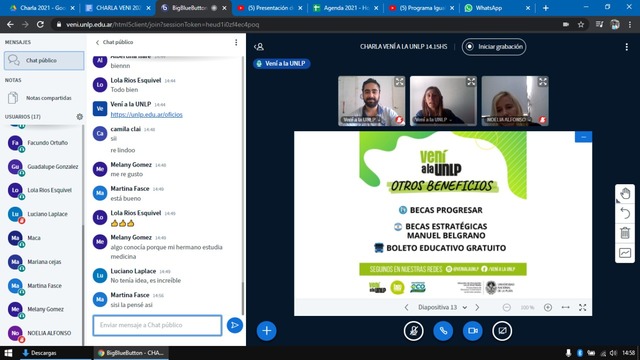Viewport: 640px width, 360px height.
Task: Open the Diapositiva 13 slide dropdown
Action: 442,307
